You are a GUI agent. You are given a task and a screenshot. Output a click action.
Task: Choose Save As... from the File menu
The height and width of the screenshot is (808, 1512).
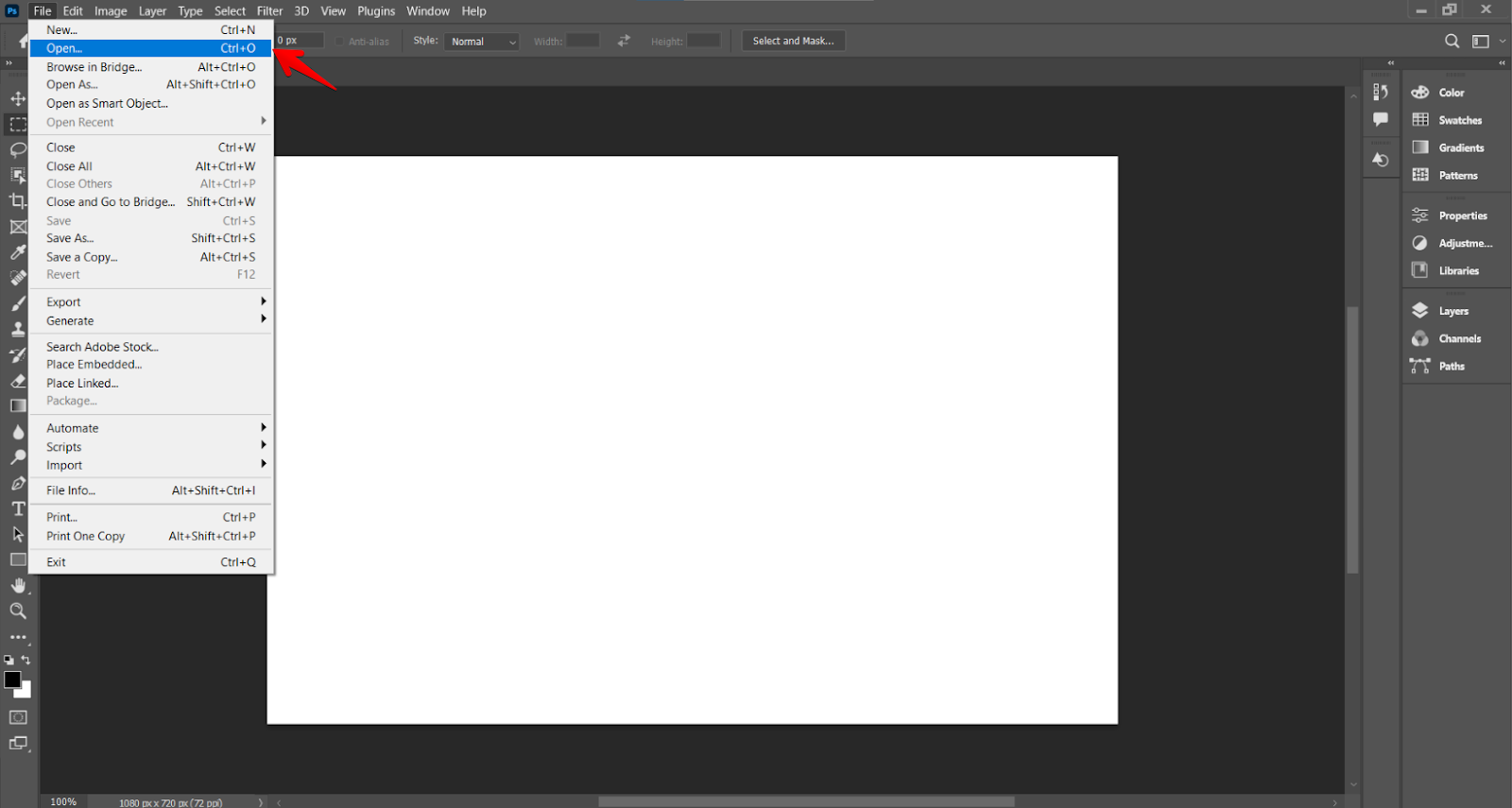click(151, 238)
